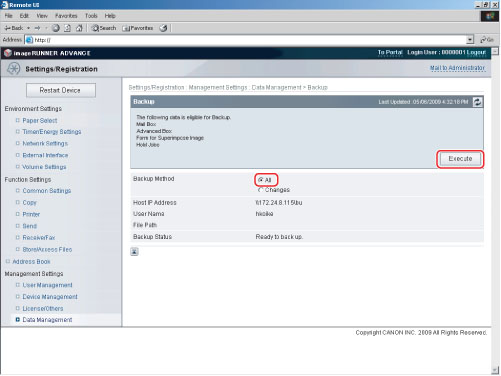
Task: Select the Changes backup method radio
Action: pyautogui.click(x=261, y=190)
